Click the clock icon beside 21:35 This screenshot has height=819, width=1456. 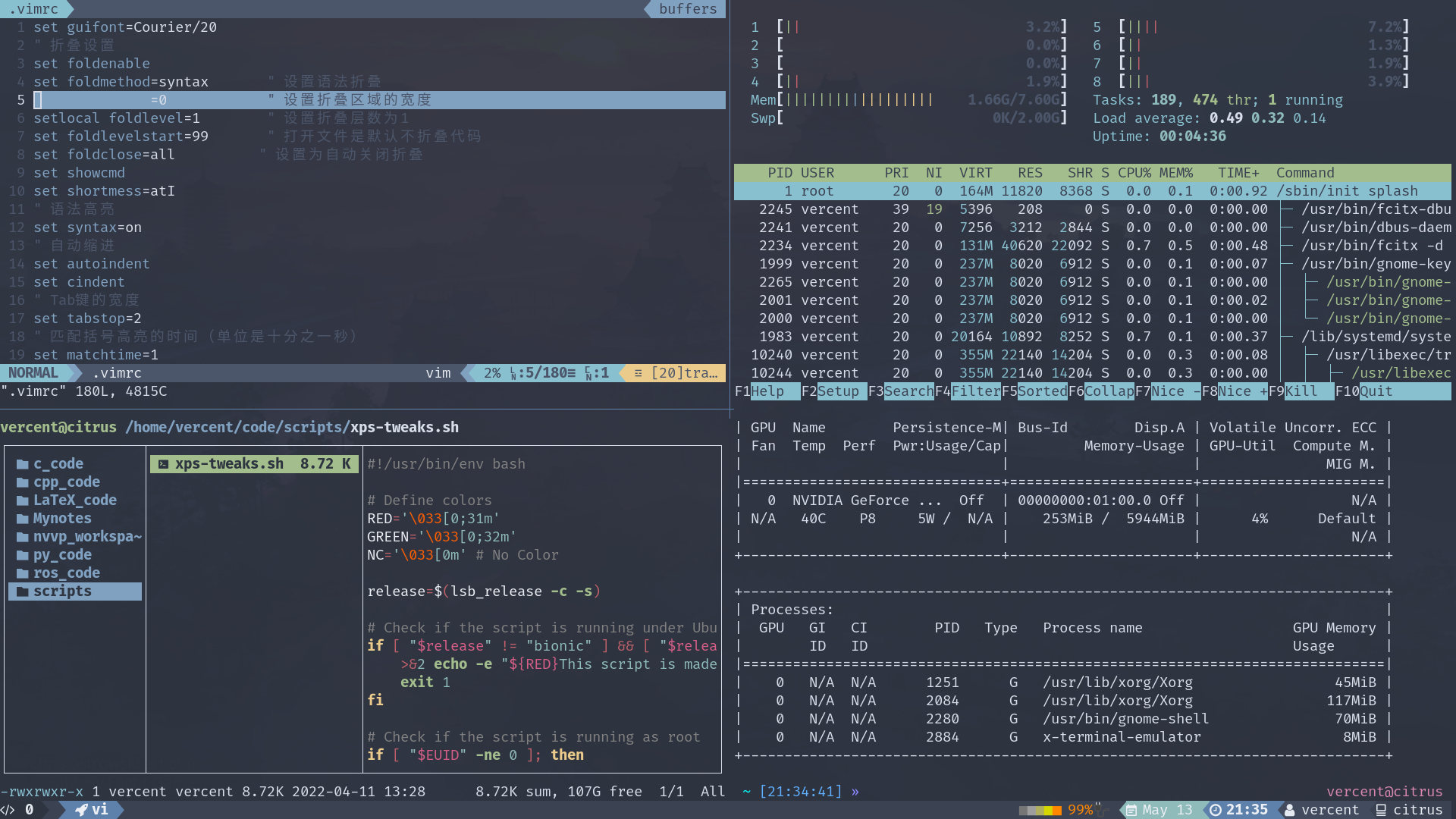pos(1215,810)
